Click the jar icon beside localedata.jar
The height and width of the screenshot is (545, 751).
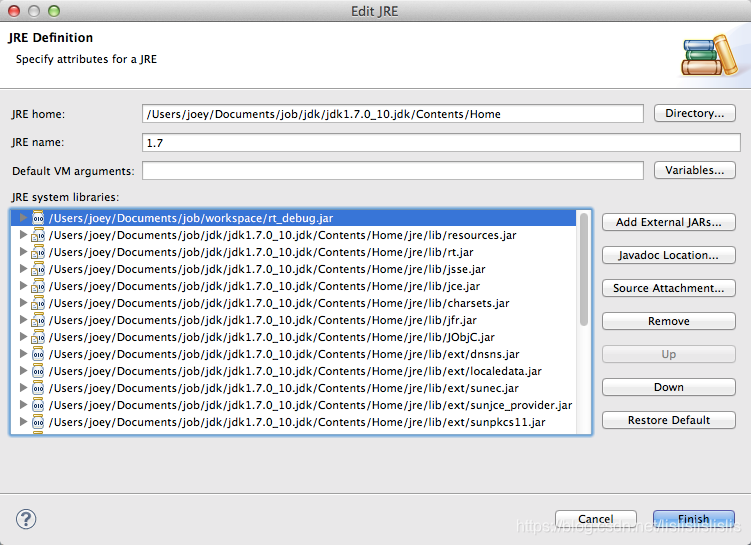[x=38, y=371]
